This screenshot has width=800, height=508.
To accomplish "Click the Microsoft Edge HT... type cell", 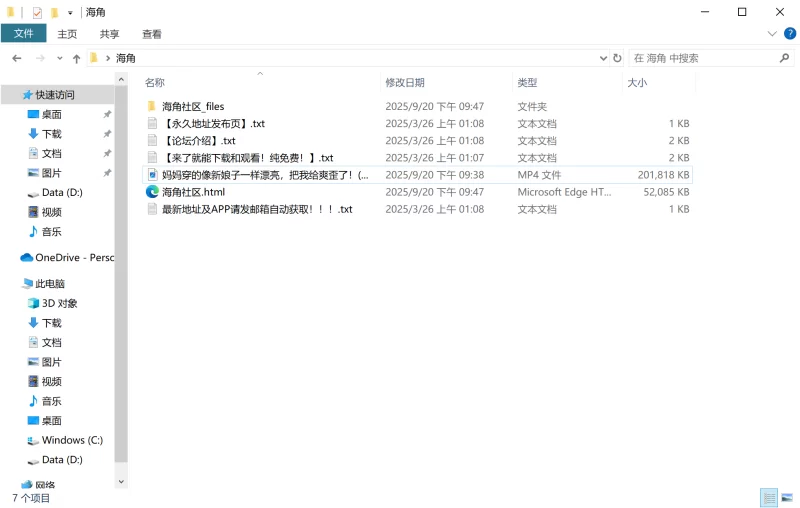I will pos(564,192).
